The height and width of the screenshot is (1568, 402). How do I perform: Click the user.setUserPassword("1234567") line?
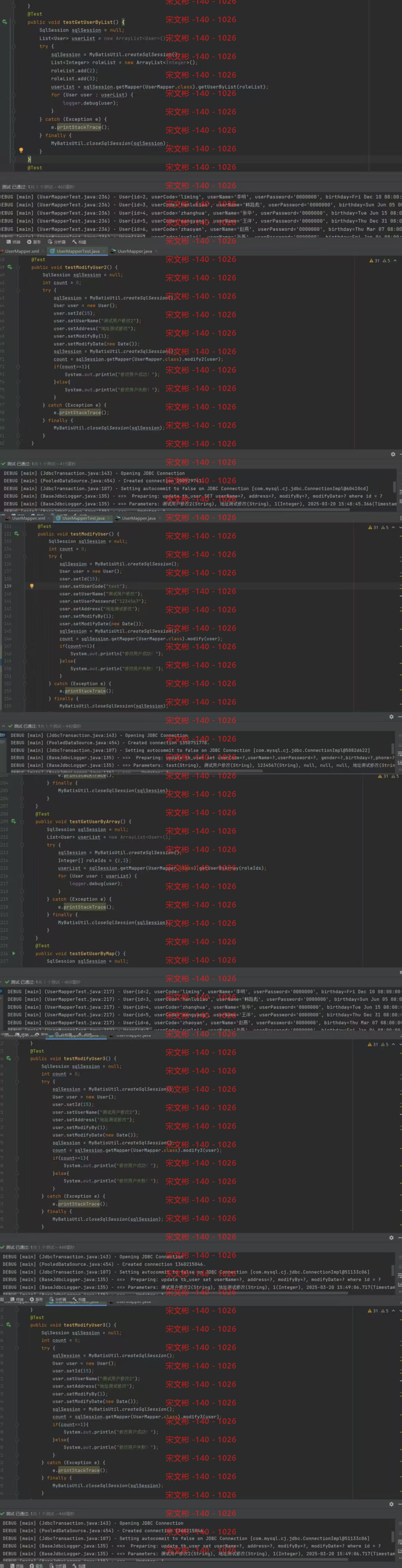pyautogui.click(x=103, y=602)
